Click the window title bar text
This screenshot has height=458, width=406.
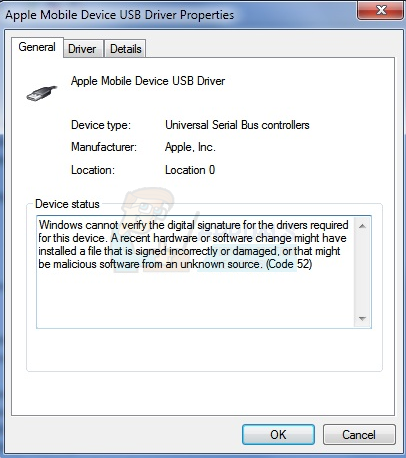click(120, 15)
